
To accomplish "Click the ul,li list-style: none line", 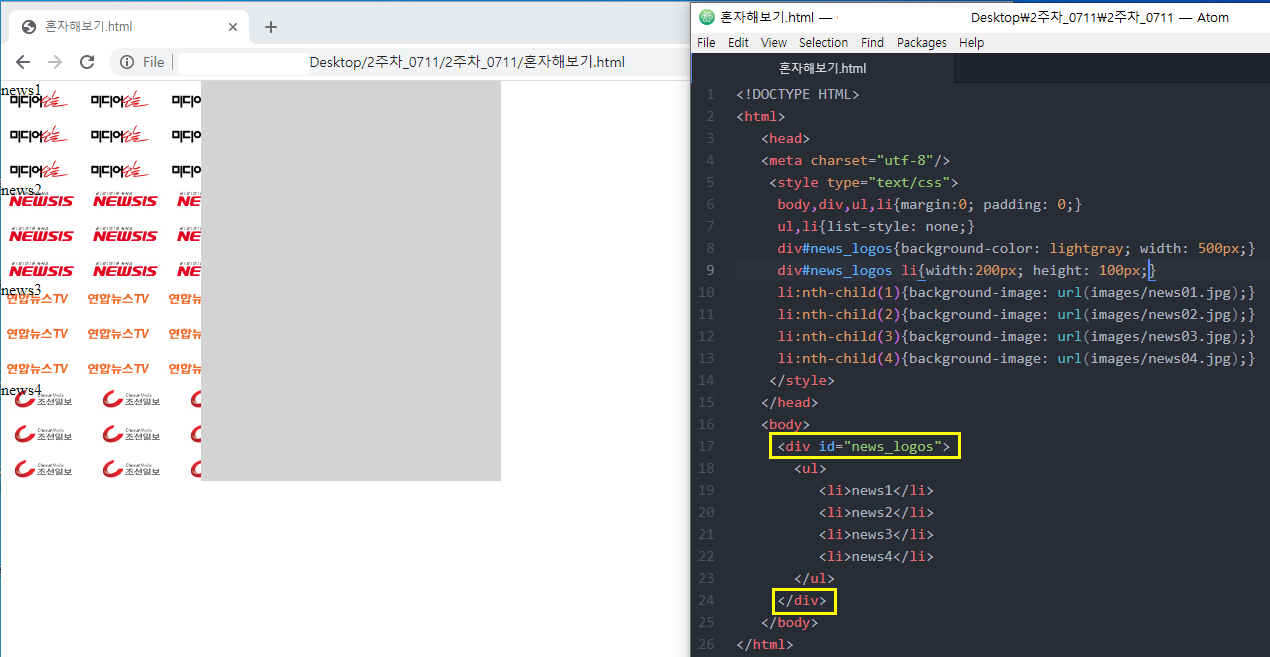I will click(876, 226).
